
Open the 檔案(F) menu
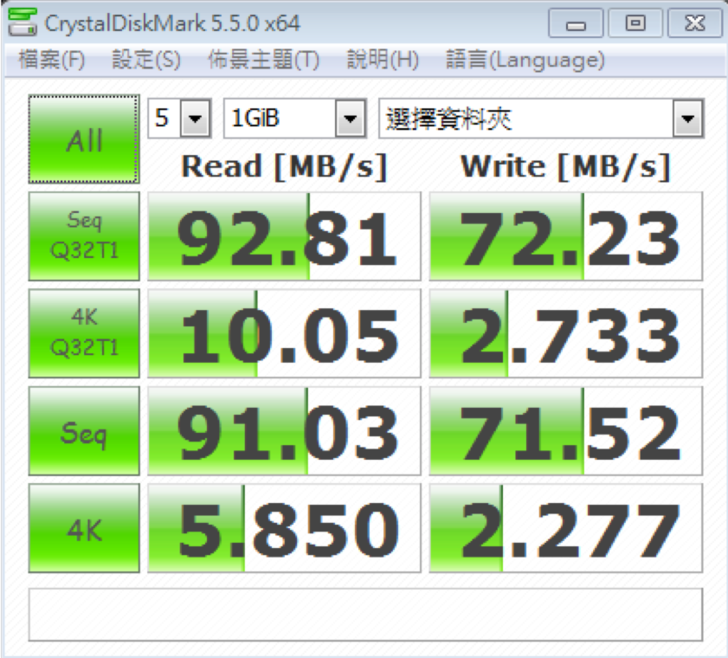pos(52,60)
